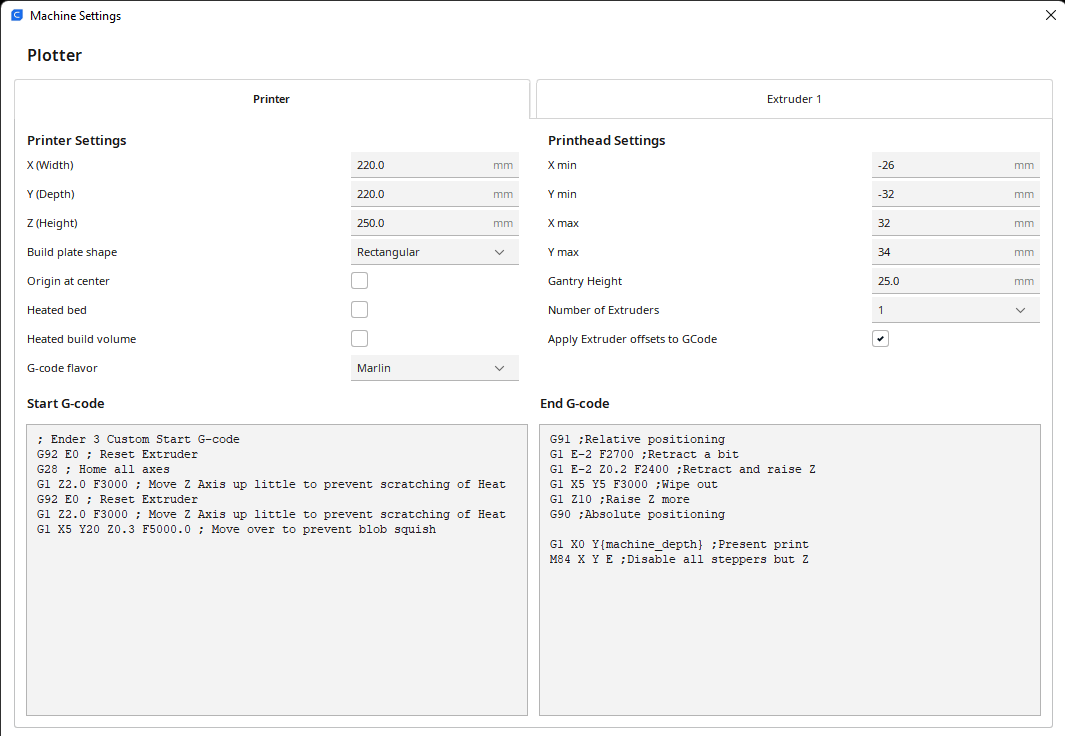Expand the G-code flavor dropdown
Viewport: 1065px width, 736px height.
tap(434, 368)
